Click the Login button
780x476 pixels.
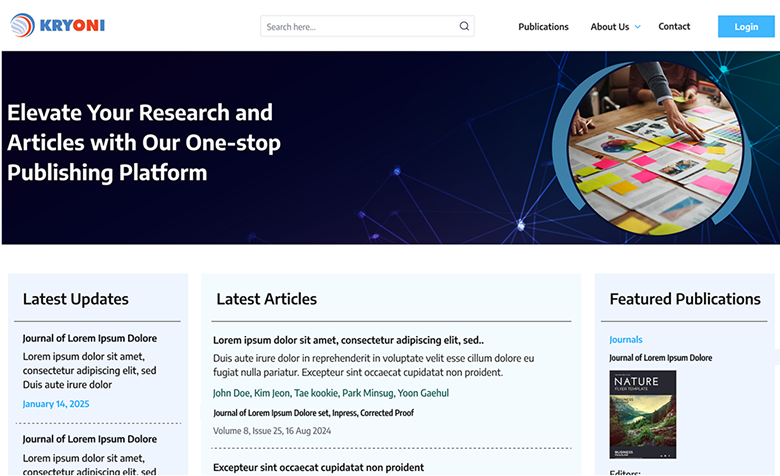(746, 27)
